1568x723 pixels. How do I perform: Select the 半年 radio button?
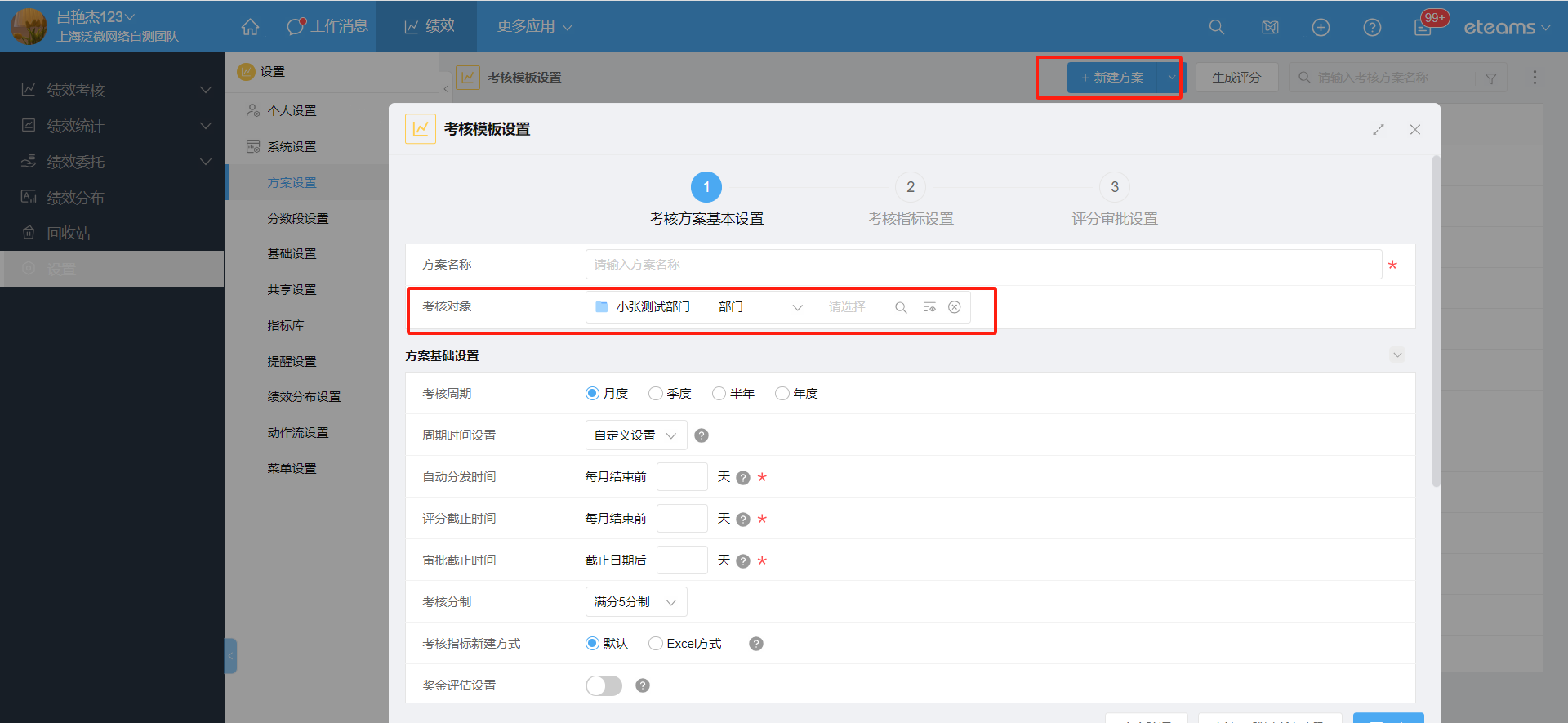pos(719,393)
